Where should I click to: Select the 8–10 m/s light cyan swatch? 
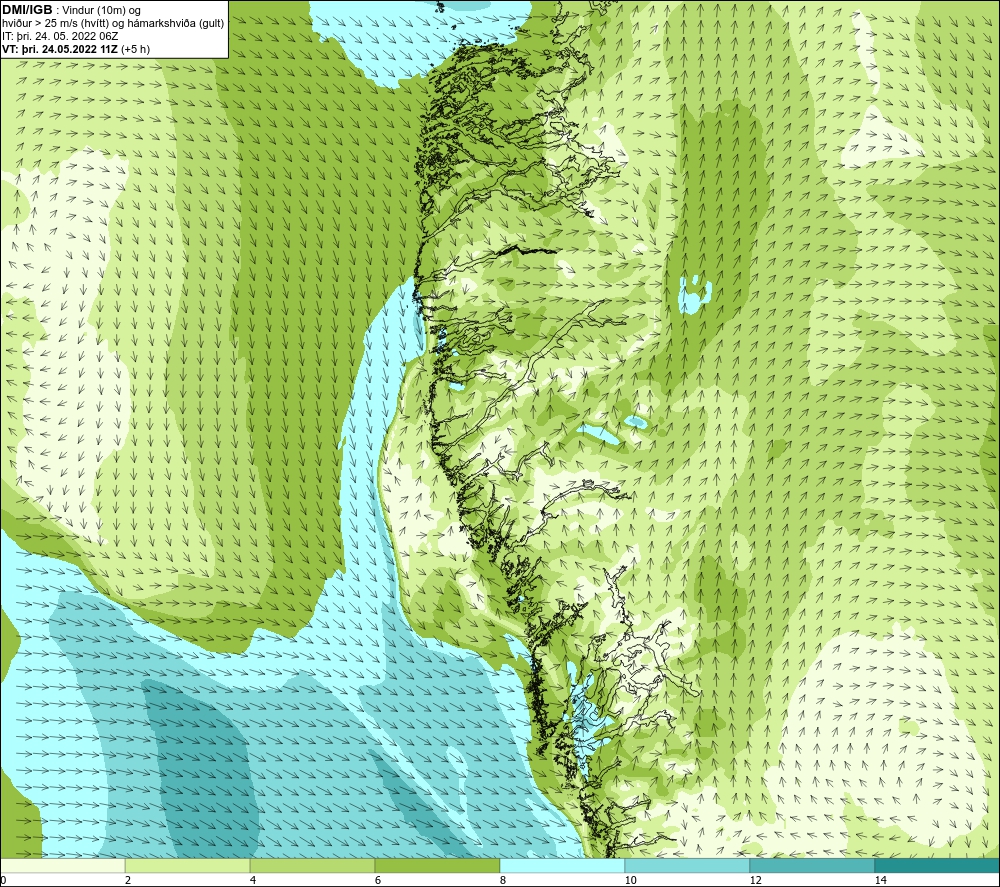(562, 866)
